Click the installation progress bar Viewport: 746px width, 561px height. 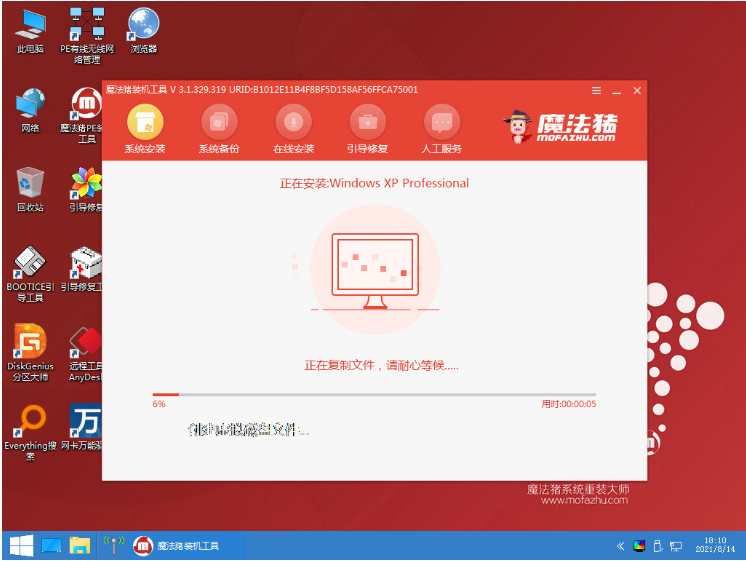coord(374,394)
